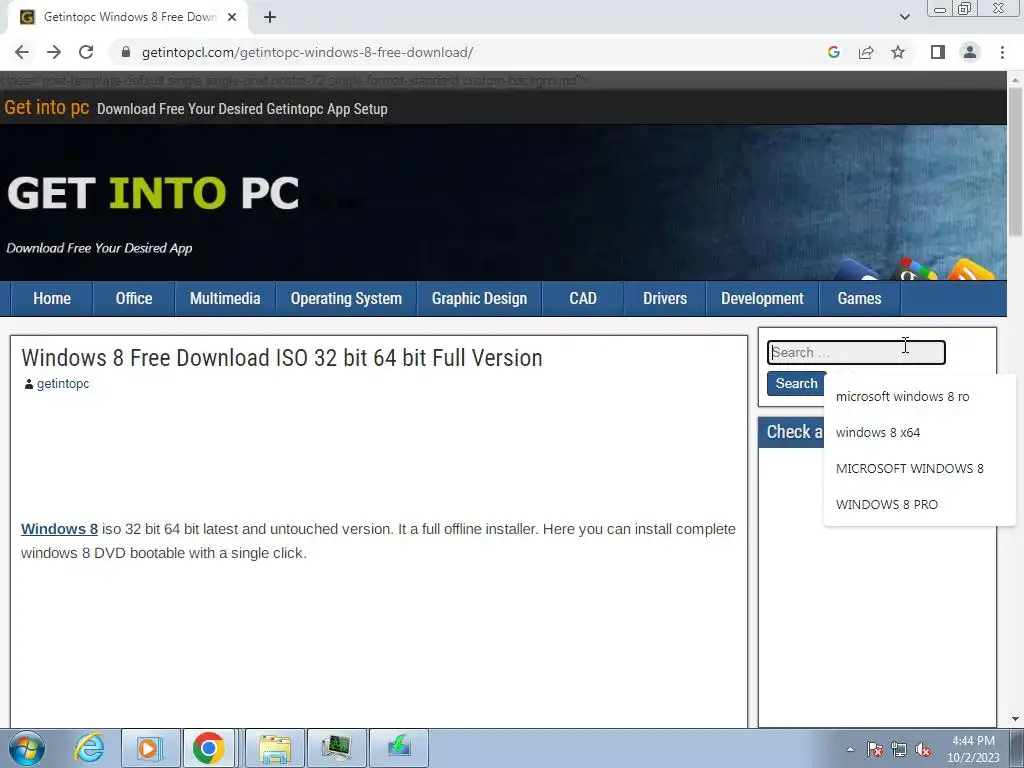
Task: Open Windows Media Player from taskbar
Action: point(150,748)
